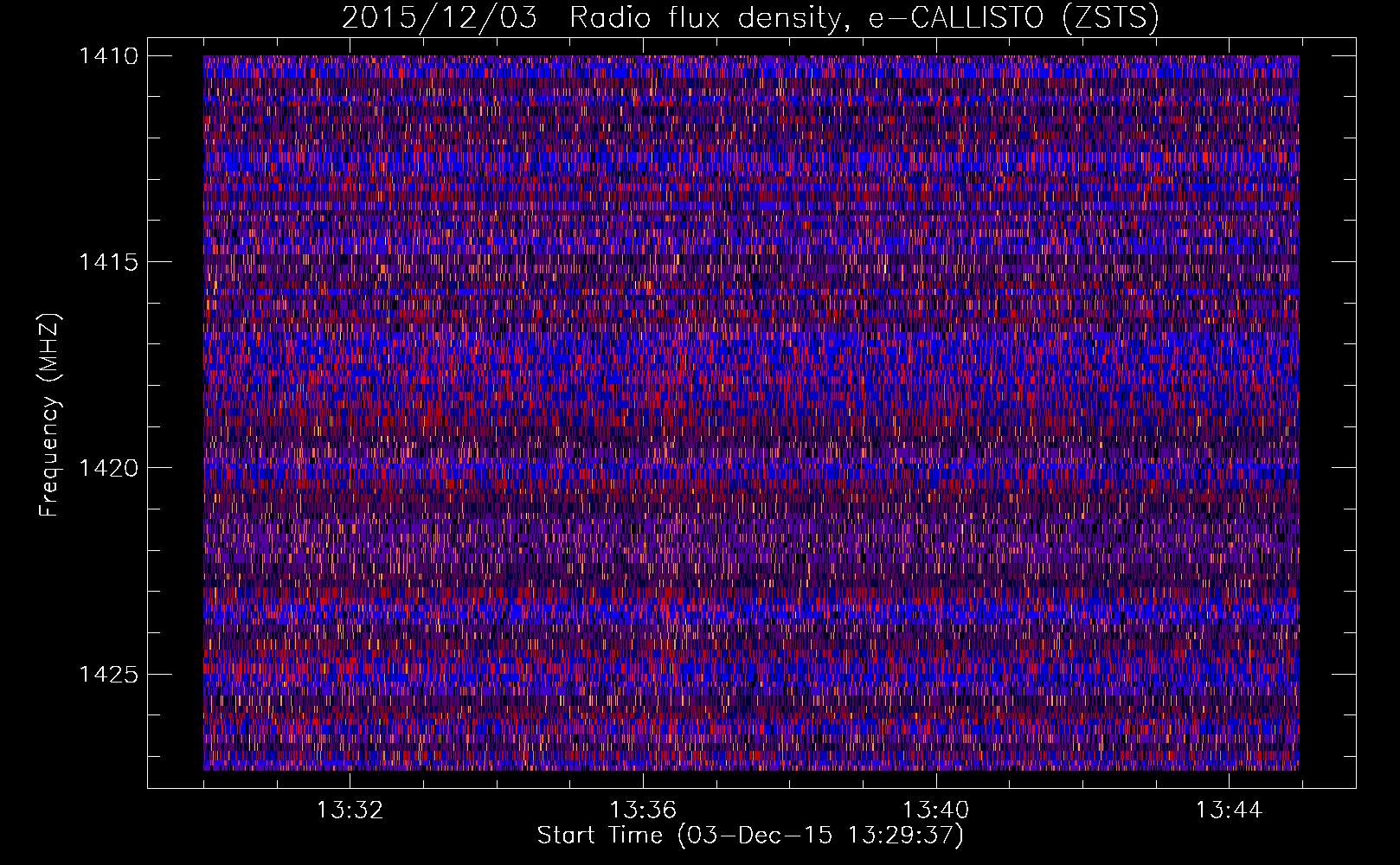The width and height of the screenshot is (1400, 865).
Task: Click the 13:32 time tick label
Action: click(x=350, y=811)
